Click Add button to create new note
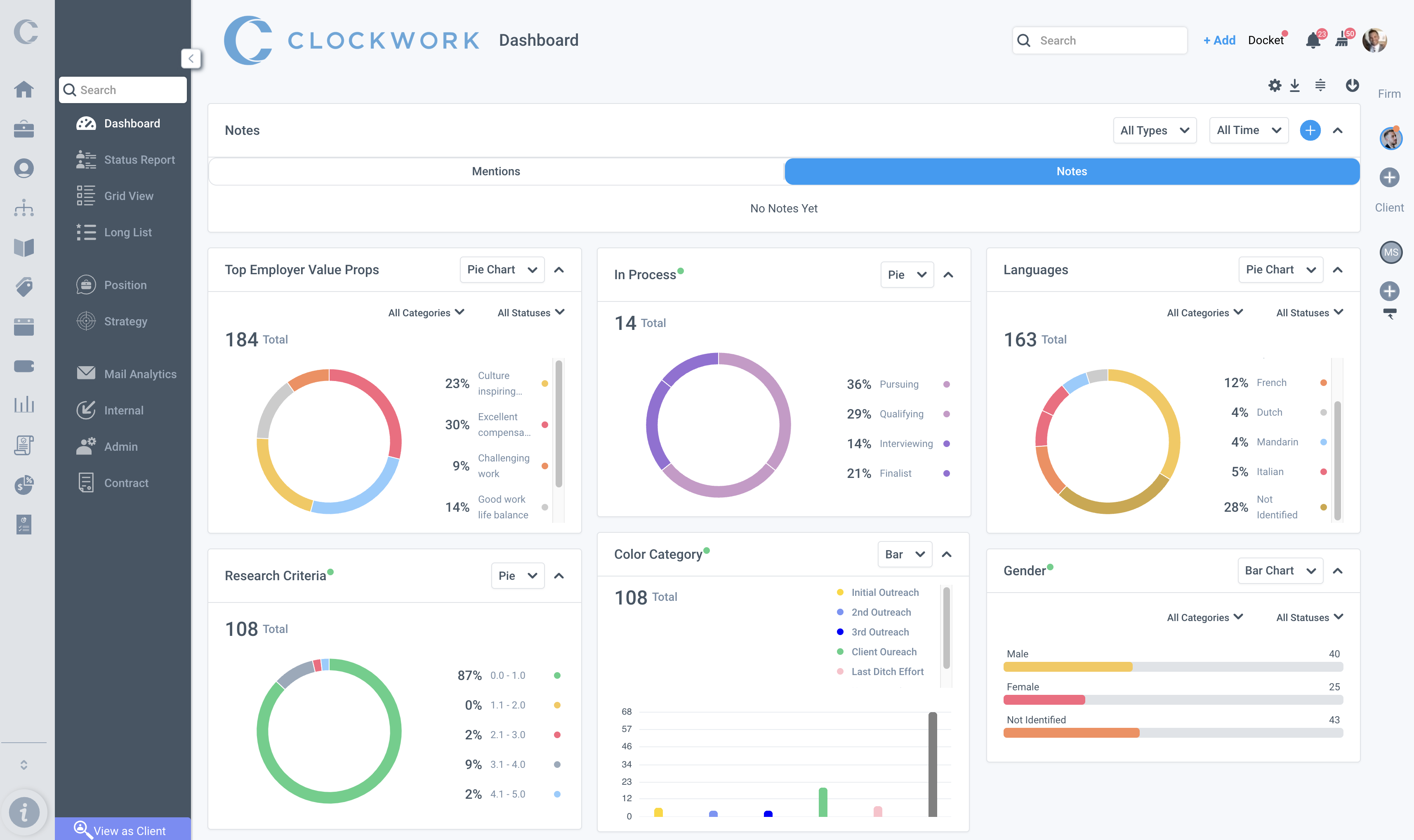The image size is (1414, 840). pos(1310,130)
